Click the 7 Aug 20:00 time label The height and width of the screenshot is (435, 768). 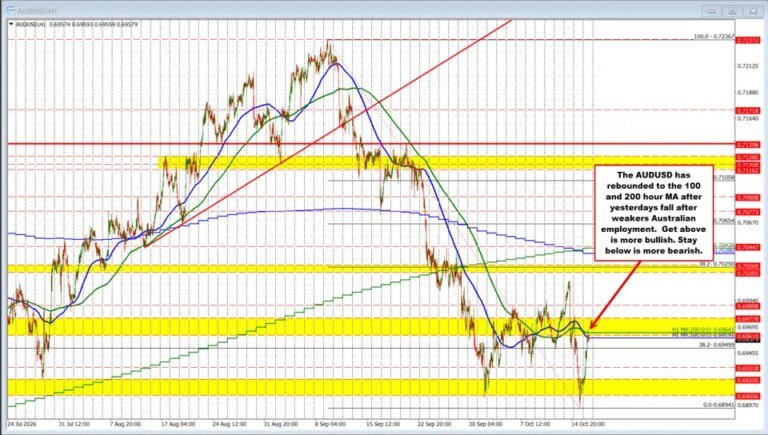(x=126, y=424)
